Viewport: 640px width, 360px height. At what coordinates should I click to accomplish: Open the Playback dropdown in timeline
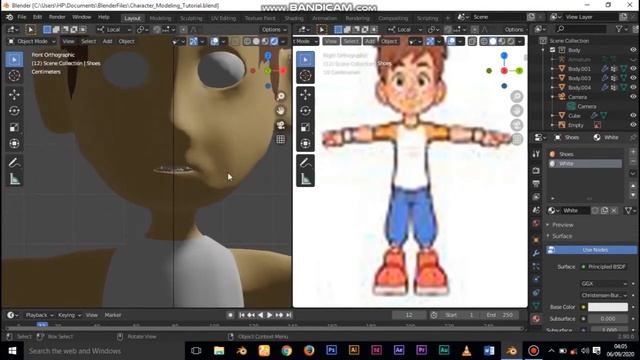click(40, 315)
